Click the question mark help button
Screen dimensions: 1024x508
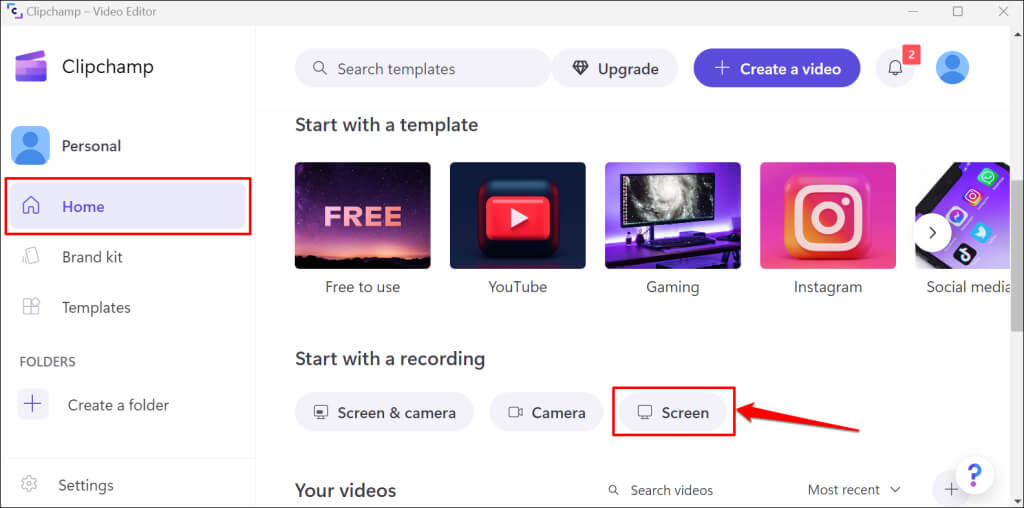974,474
